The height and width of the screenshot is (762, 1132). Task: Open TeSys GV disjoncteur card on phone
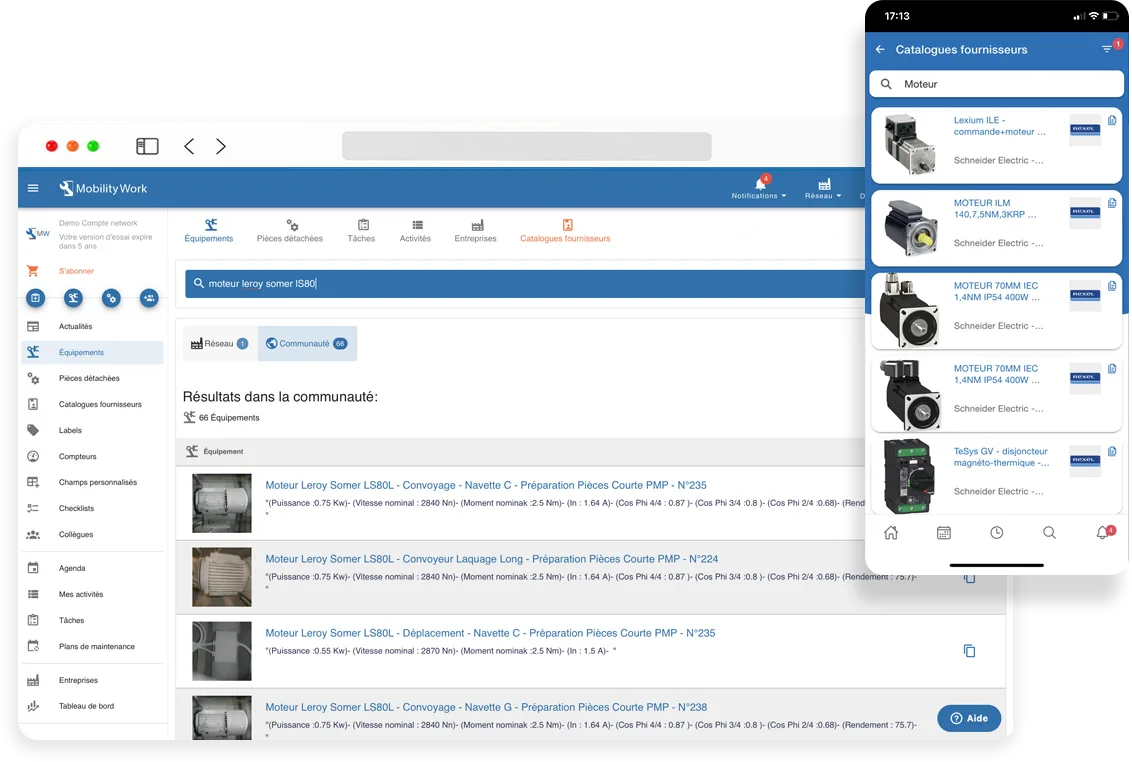coord(996,477)
